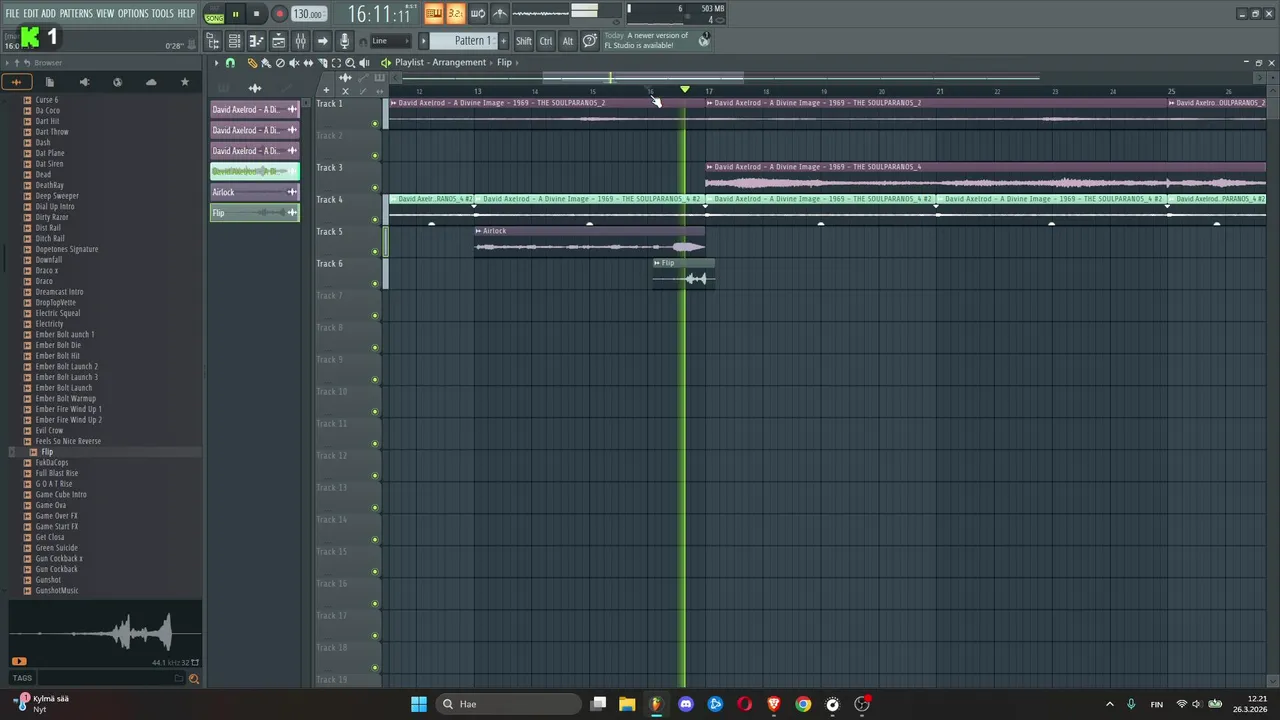1280x720 pixels.
Task: Click the right arrow icon beside the mixer
Action: 322,41
